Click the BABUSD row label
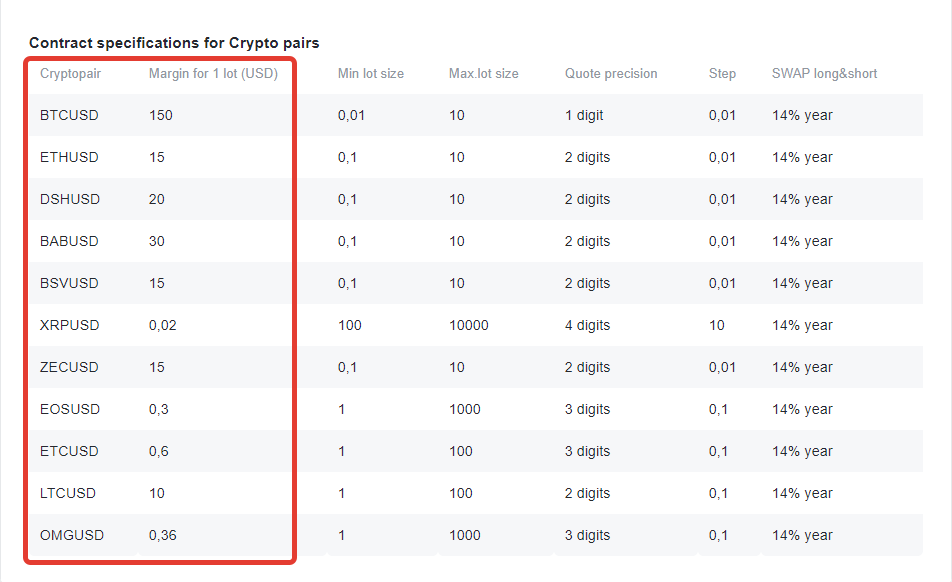This screenshot has width=952, height=582. pos(69,241)
